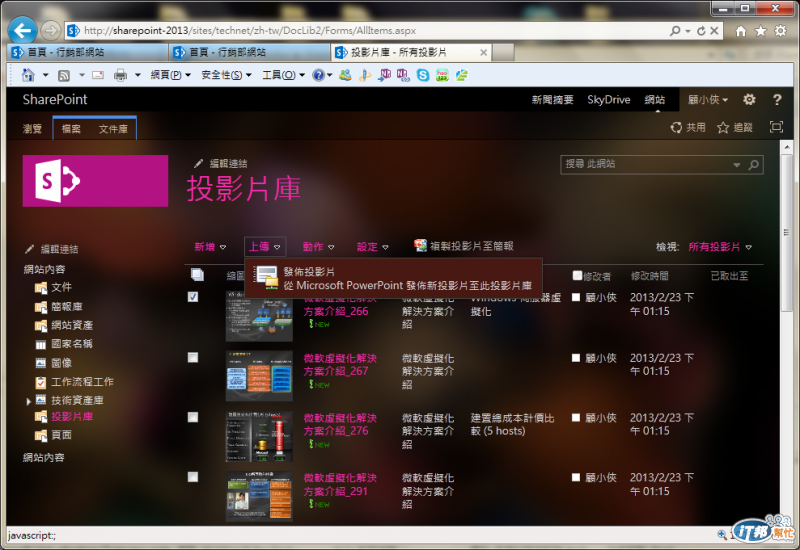Screen dimensions: 800x550
Task: Open the SharePoint settings gear icon
Action: tap(749, 99)
